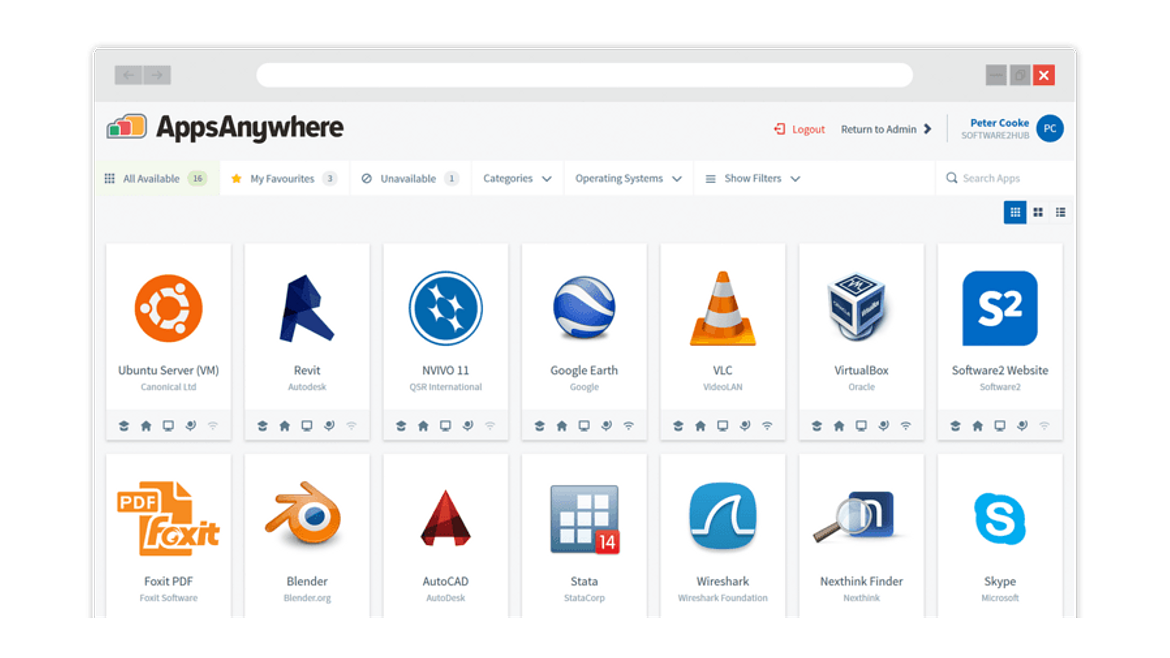Expand the Operating Systems dropdown
The width and height of the screenshot is (1170, 658).
pyautogui.click(x=628, y=178)
